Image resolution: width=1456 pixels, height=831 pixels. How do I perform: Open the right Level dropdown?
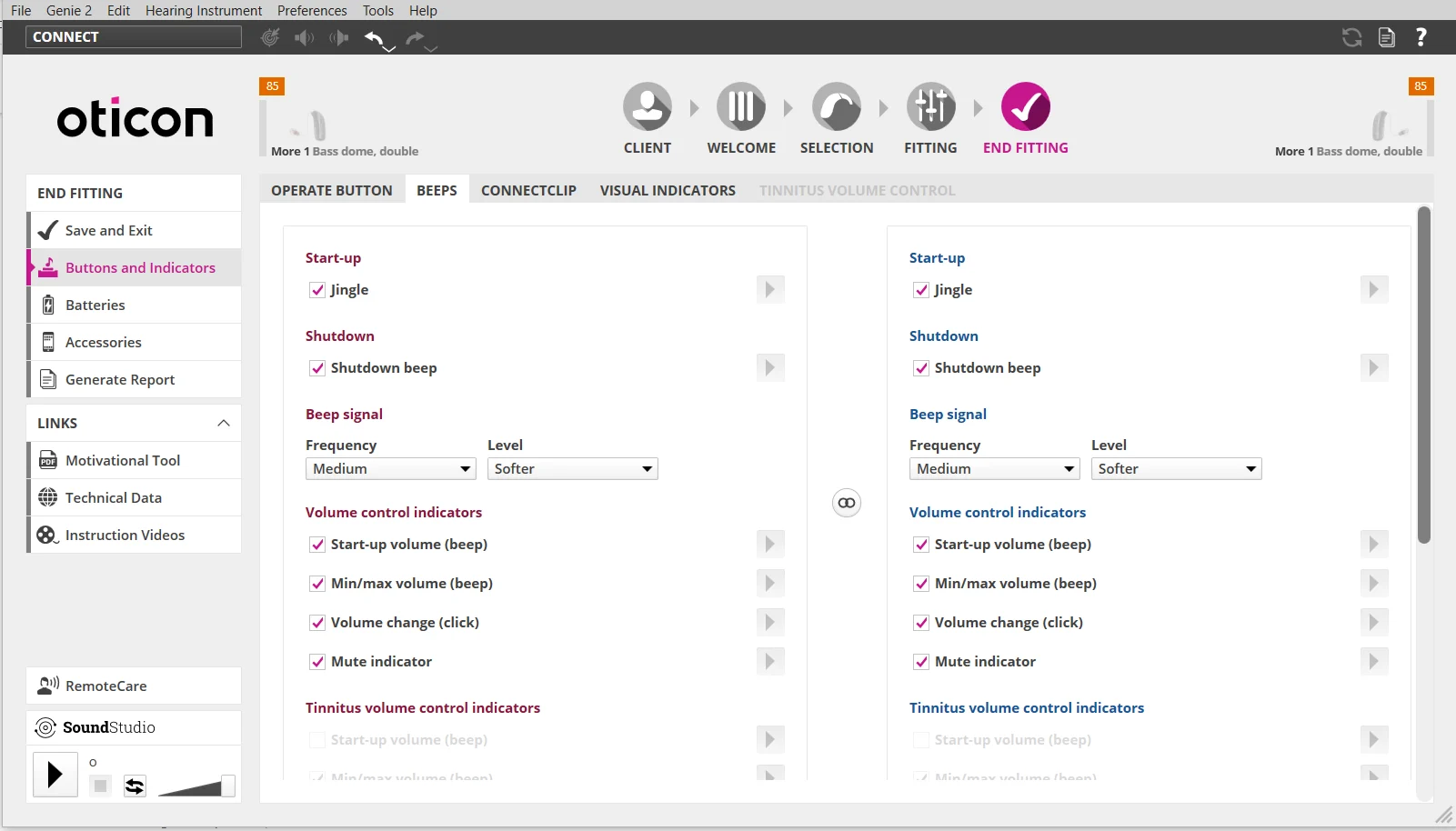(x=1177, y=469)
